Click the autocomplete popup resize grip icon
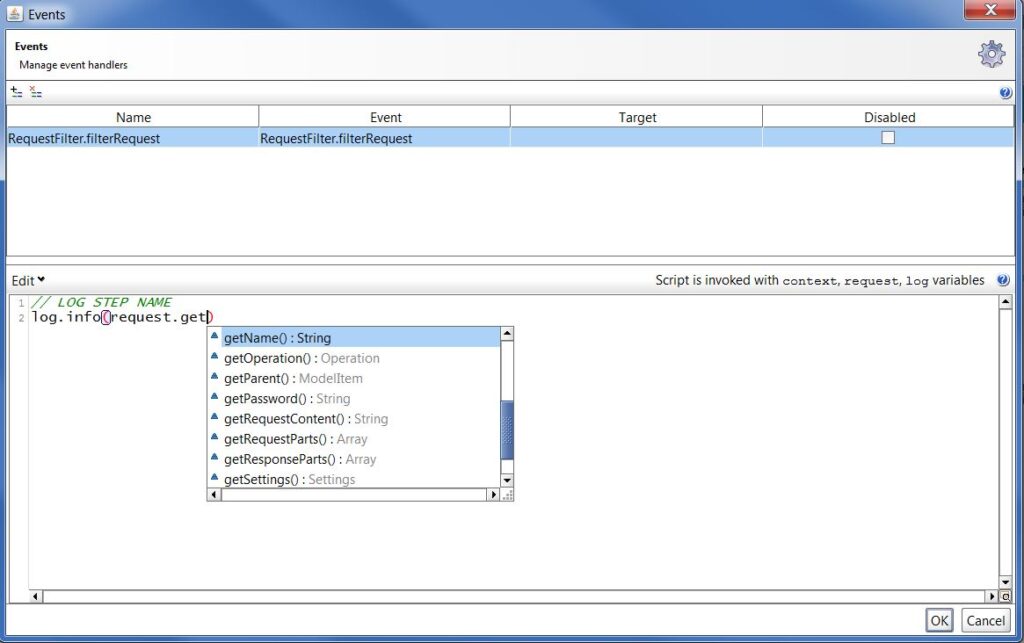The width and height of the screenshot is (1024, 643). [x=507, y=495]
